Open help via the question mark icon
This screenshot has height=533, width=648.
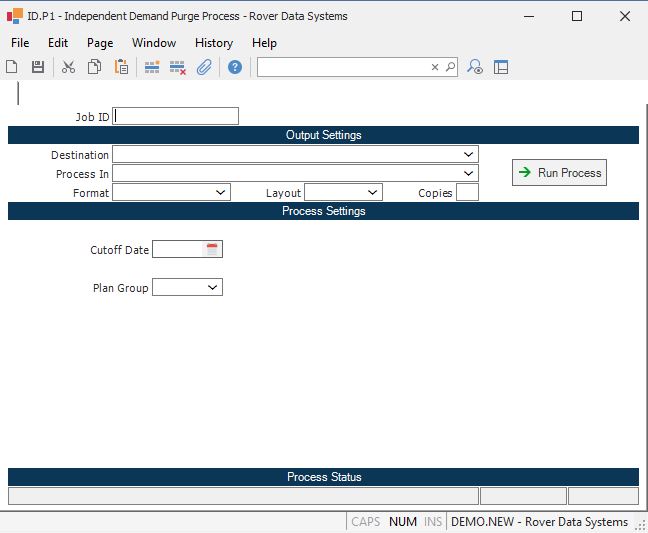(235, 67)
